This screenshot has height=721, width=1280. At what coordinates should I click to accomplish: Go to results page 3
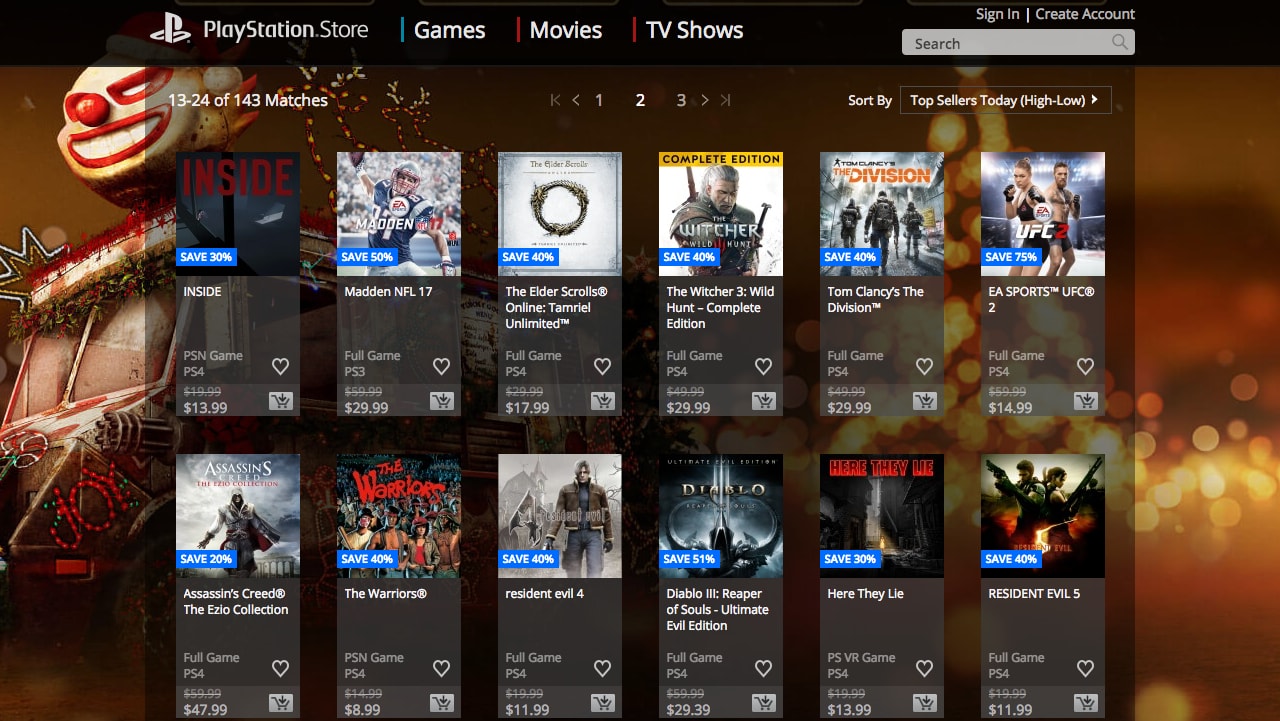click(x=681, y=100)
